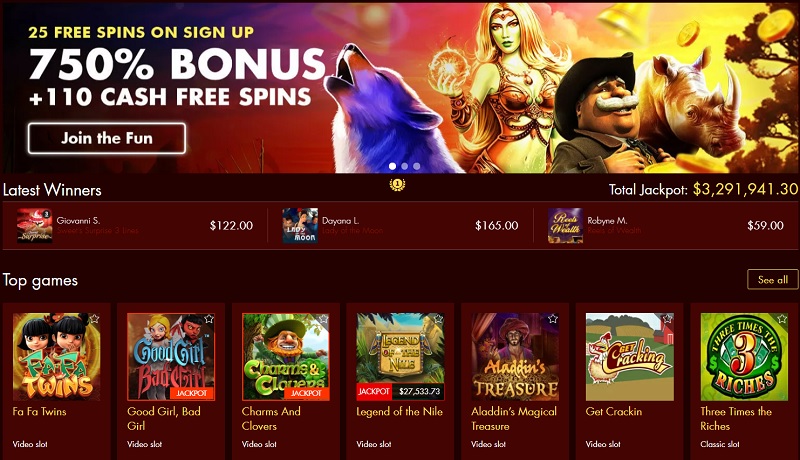Screen dimensions: 800x460
Task: Click star on Three Times the Riches
Action: tap(782, 319)
